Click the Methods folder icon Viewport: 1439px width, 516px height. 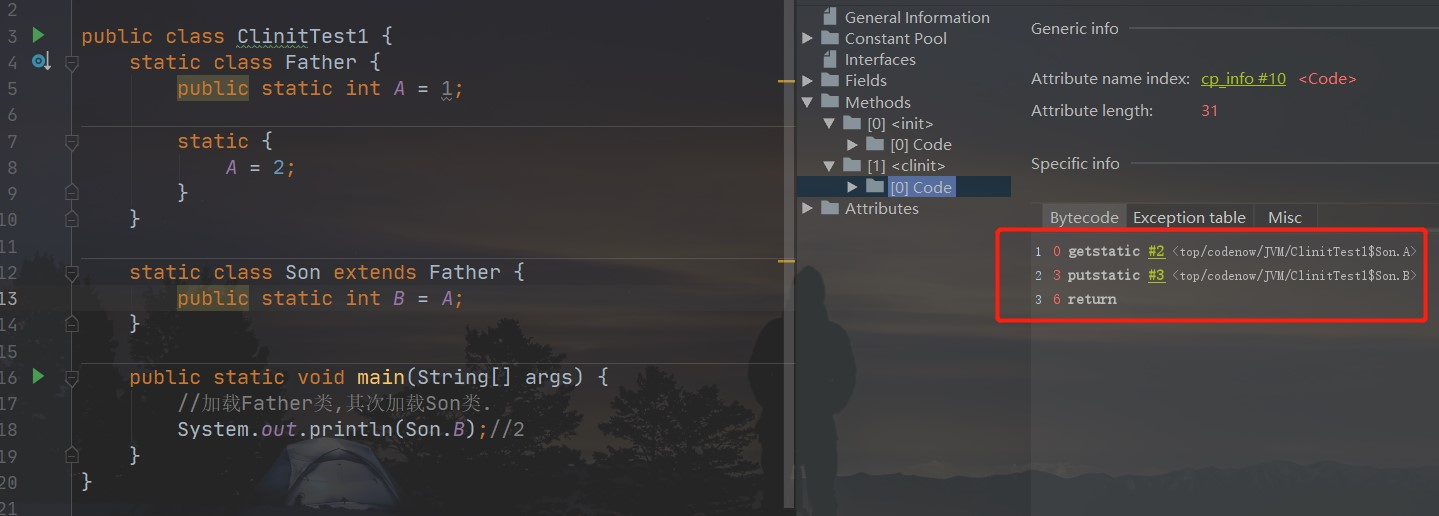[x=829, y=102]
